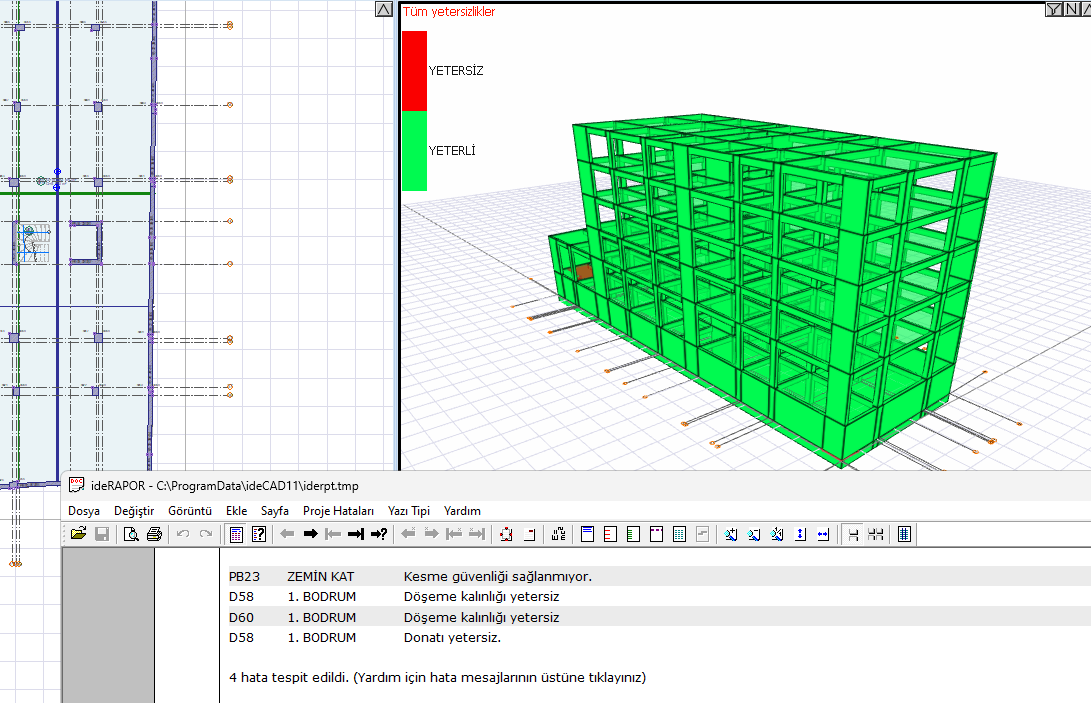The width and height of the screenshot is (1091, 703).
Task: Click the zoom in magnifier icon
Action: pyautogui.click(x=731, y=535)
